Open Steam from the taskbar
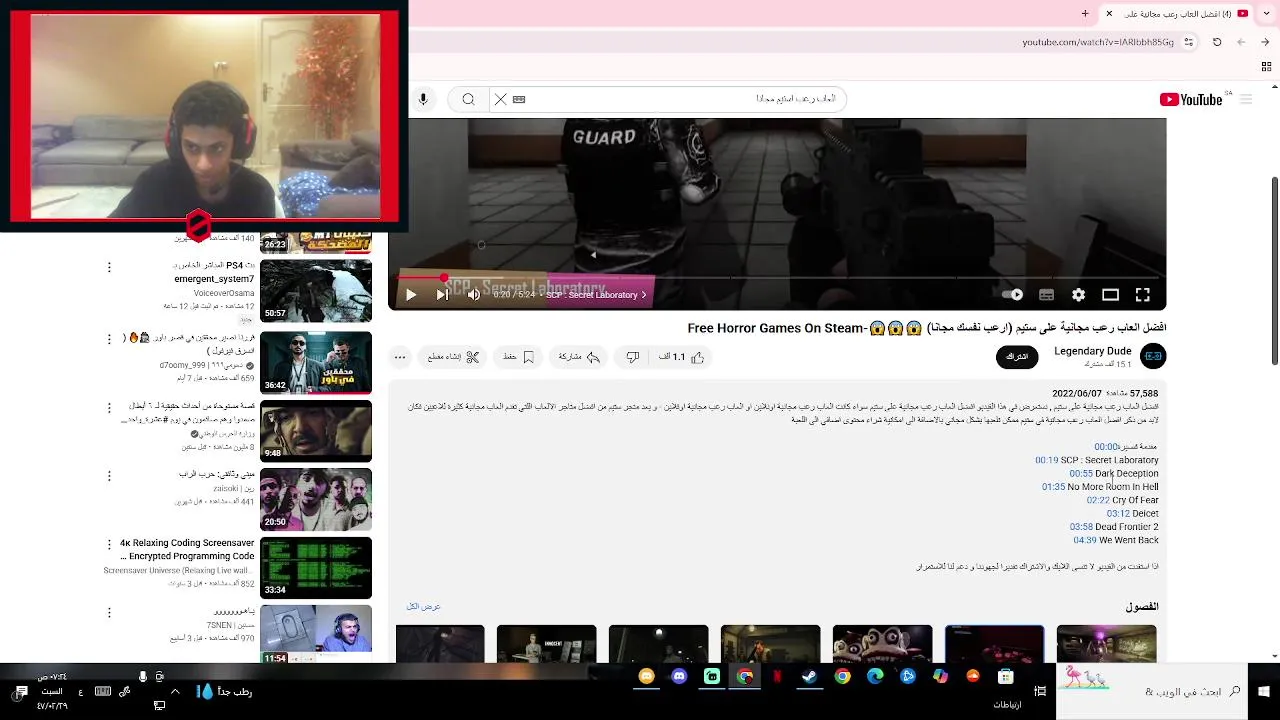The height and width of the screenshot is (720, 1280). coord(809,677)
